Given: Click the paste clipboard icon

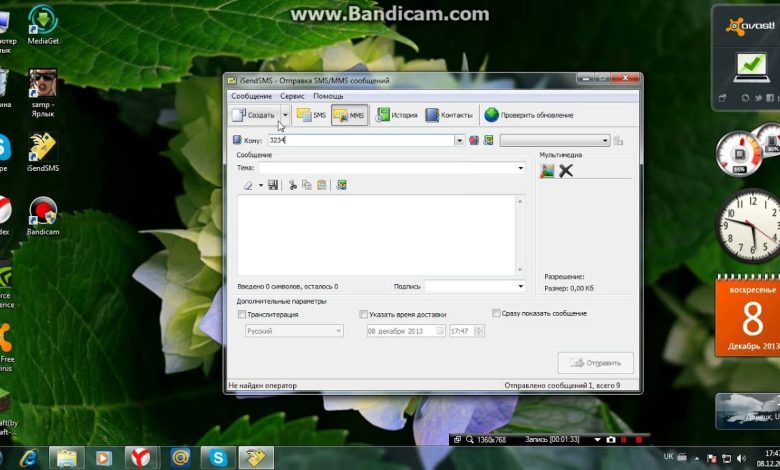Looking at the screenshot, I should [x=321, y=185].
